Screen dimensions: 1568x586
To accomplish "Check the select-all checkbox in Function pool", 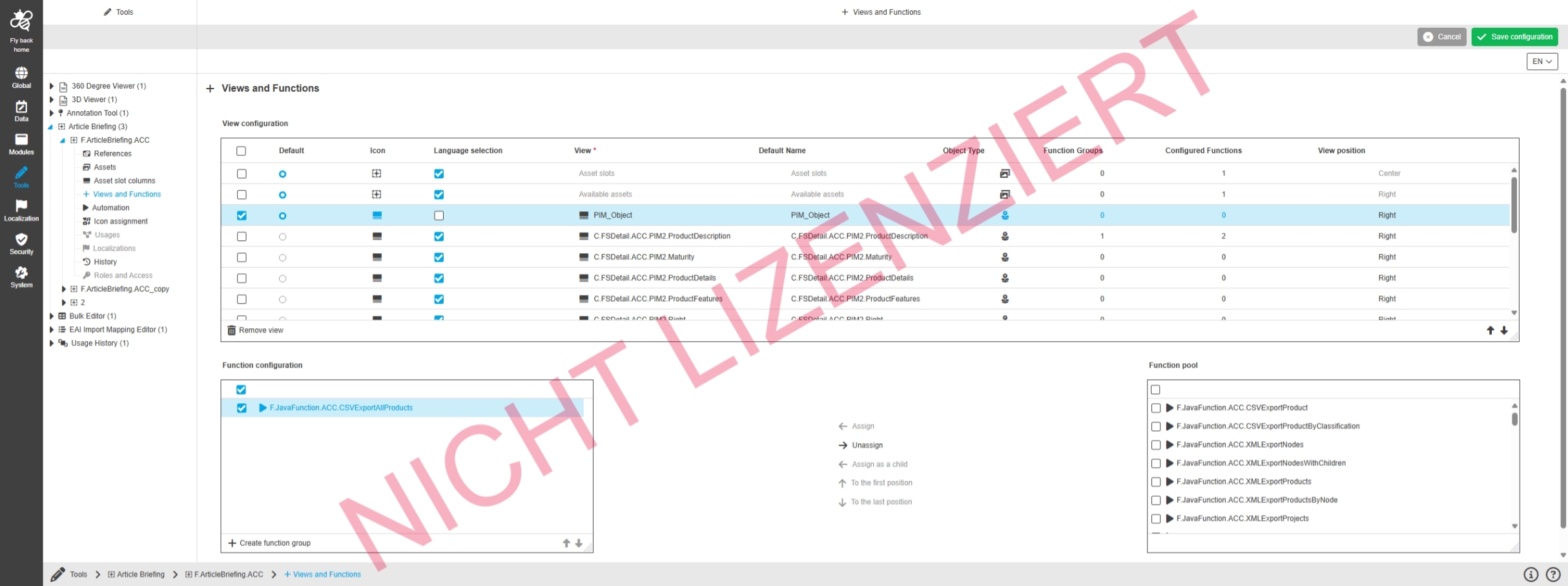I will coord(1156,390).
